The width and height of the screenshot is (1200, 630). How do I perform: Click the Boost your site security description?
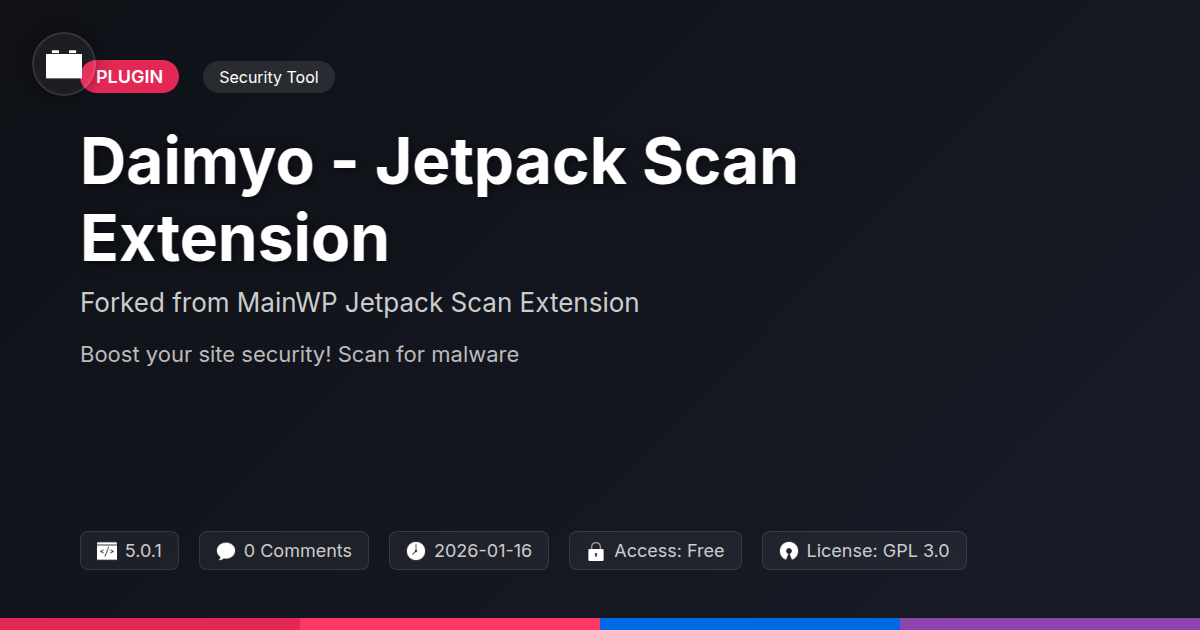299,354
